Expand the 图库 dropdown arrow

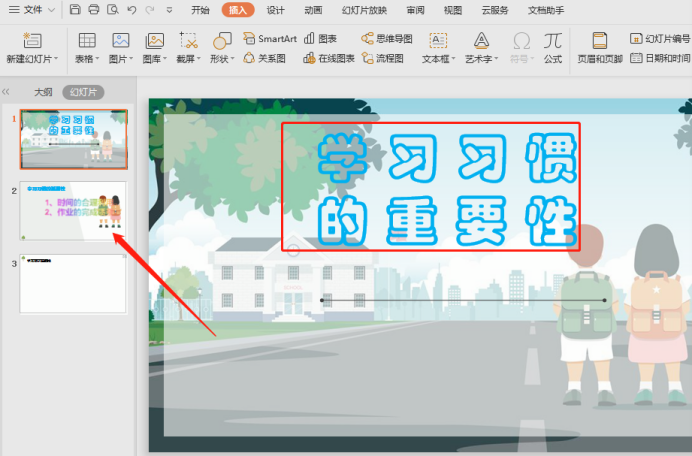tap(165, 59)
